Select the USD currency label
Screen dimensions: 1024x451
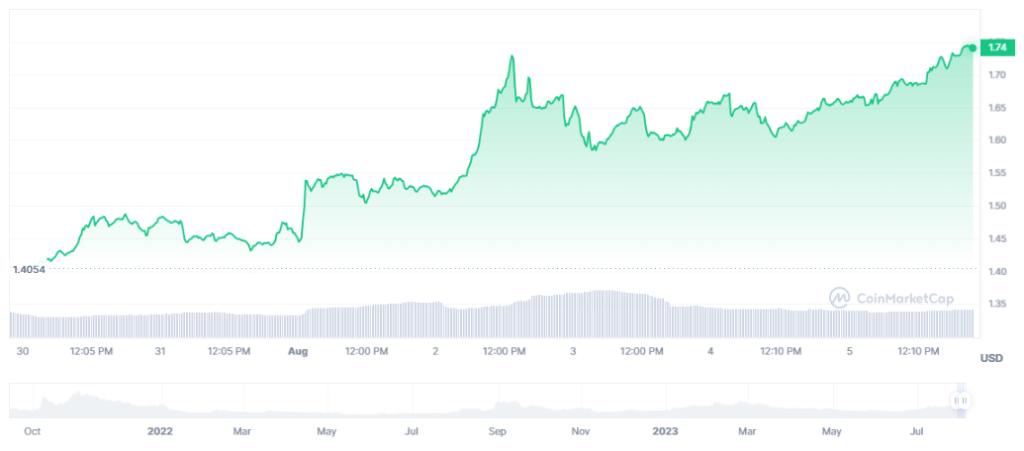tap(991, 358)
